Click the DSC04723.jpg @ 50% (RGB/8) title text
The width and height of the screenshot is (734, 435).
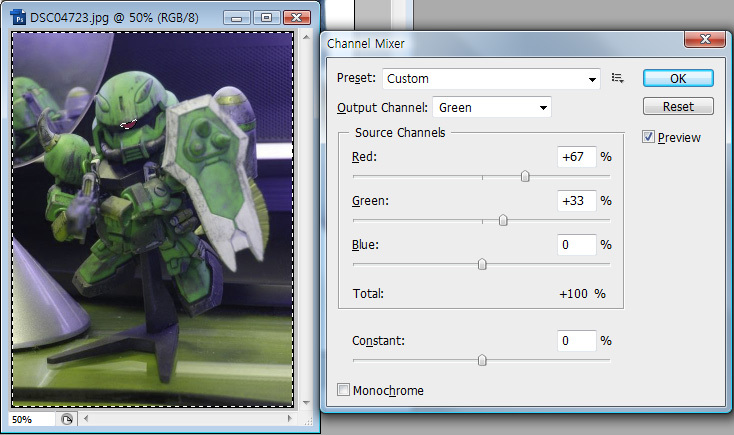(114, 18)
